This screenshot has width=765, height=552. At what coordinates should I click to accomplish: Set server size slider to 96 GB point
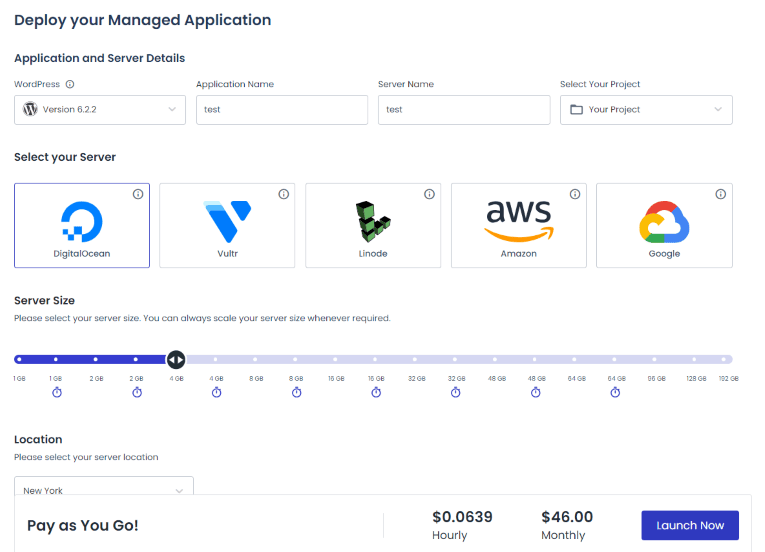[654, 360]
